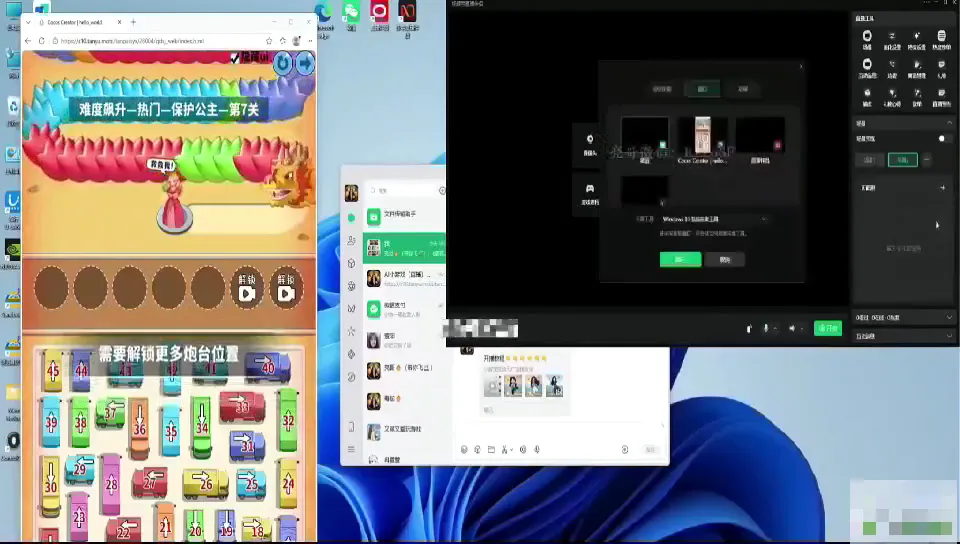The width and height of the screenshot is (960, 544).
Task: Tap the orange car numbered 36
Action: click(140, 428)
